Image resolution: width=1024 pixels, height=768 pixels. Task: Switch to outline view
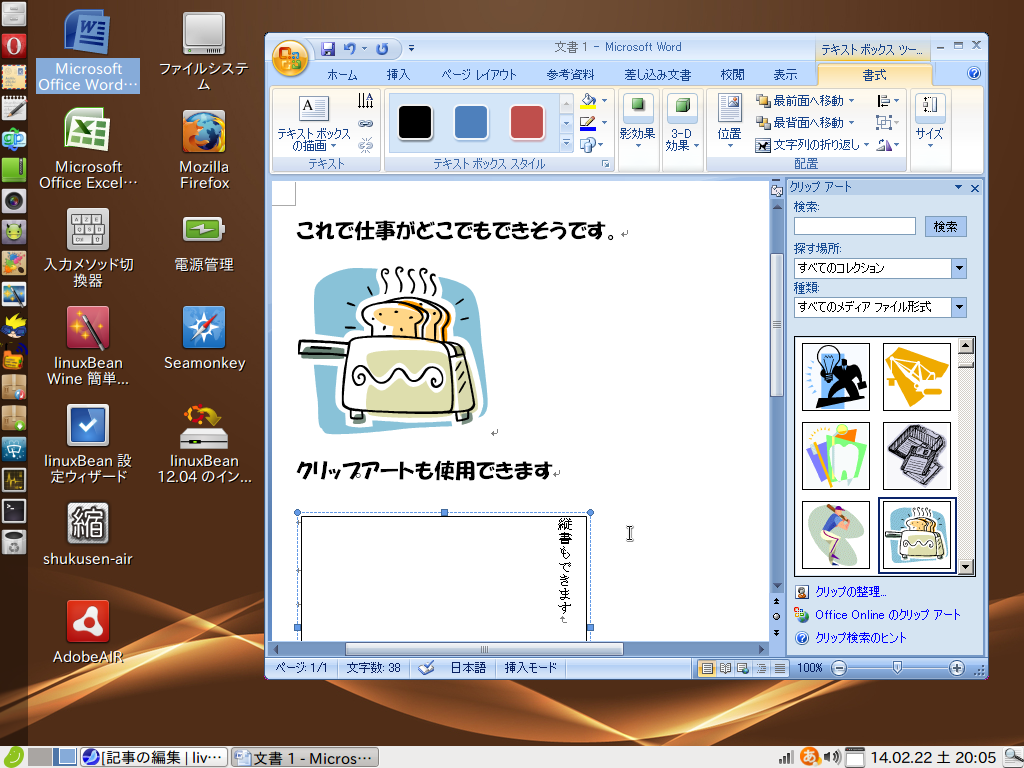point(761,668)
